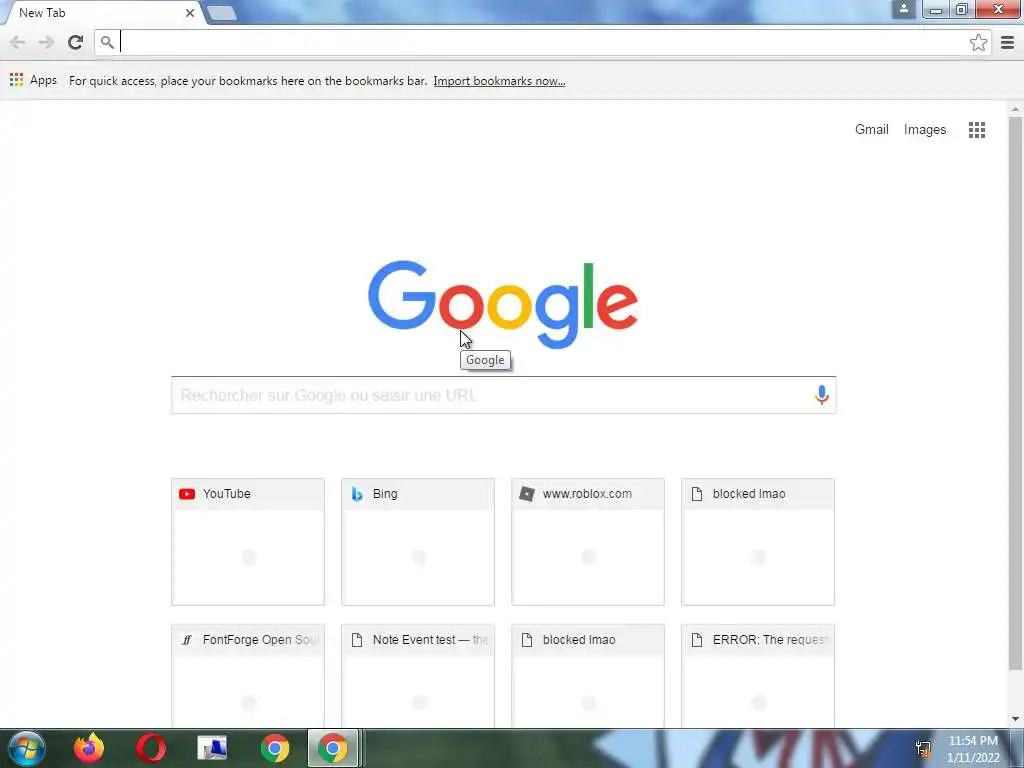Click the page scrollbar up arrow

(x=1015, y=108)
